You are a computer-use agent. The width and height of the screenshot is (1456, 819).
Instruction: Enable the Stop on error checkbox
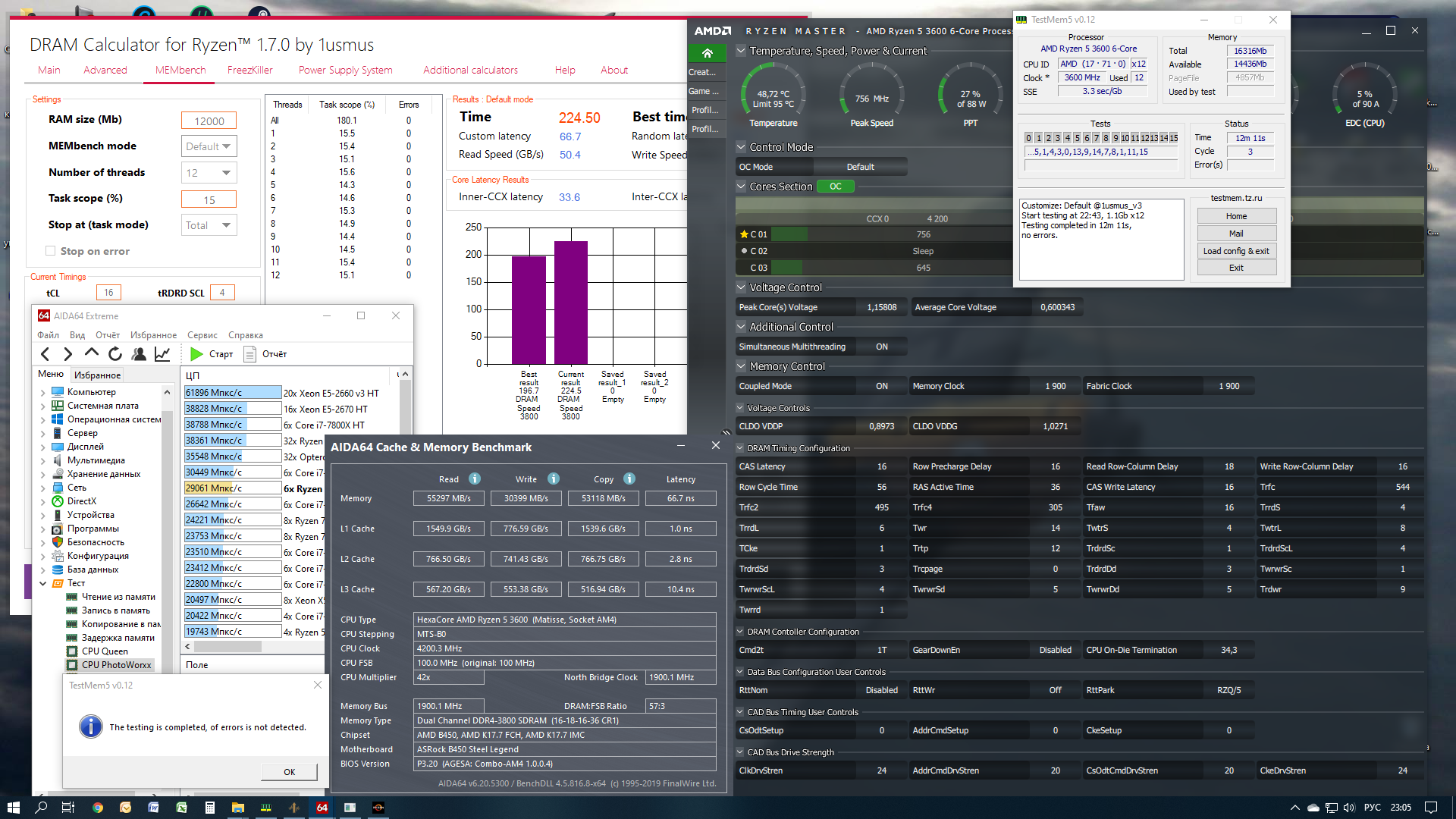(51, 251)
